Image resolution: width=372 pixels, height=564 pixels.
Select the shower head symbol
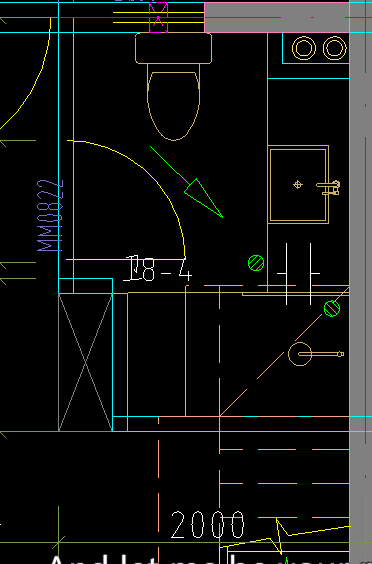point(316,354)
